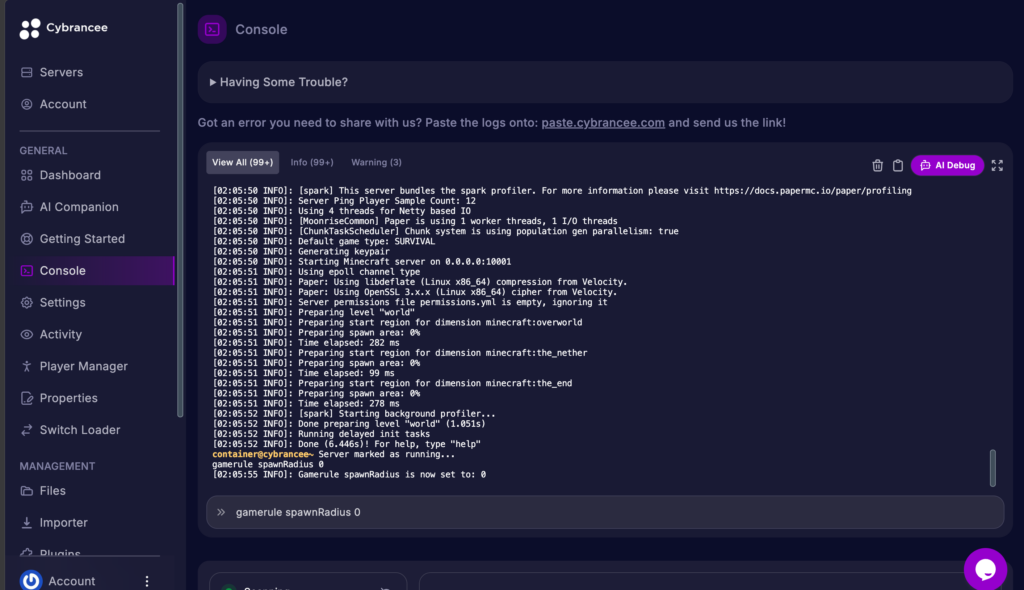Screen dimensions: 1024x590
Task: Click the double-chevron command prompt icon
Action: (221, 512)
